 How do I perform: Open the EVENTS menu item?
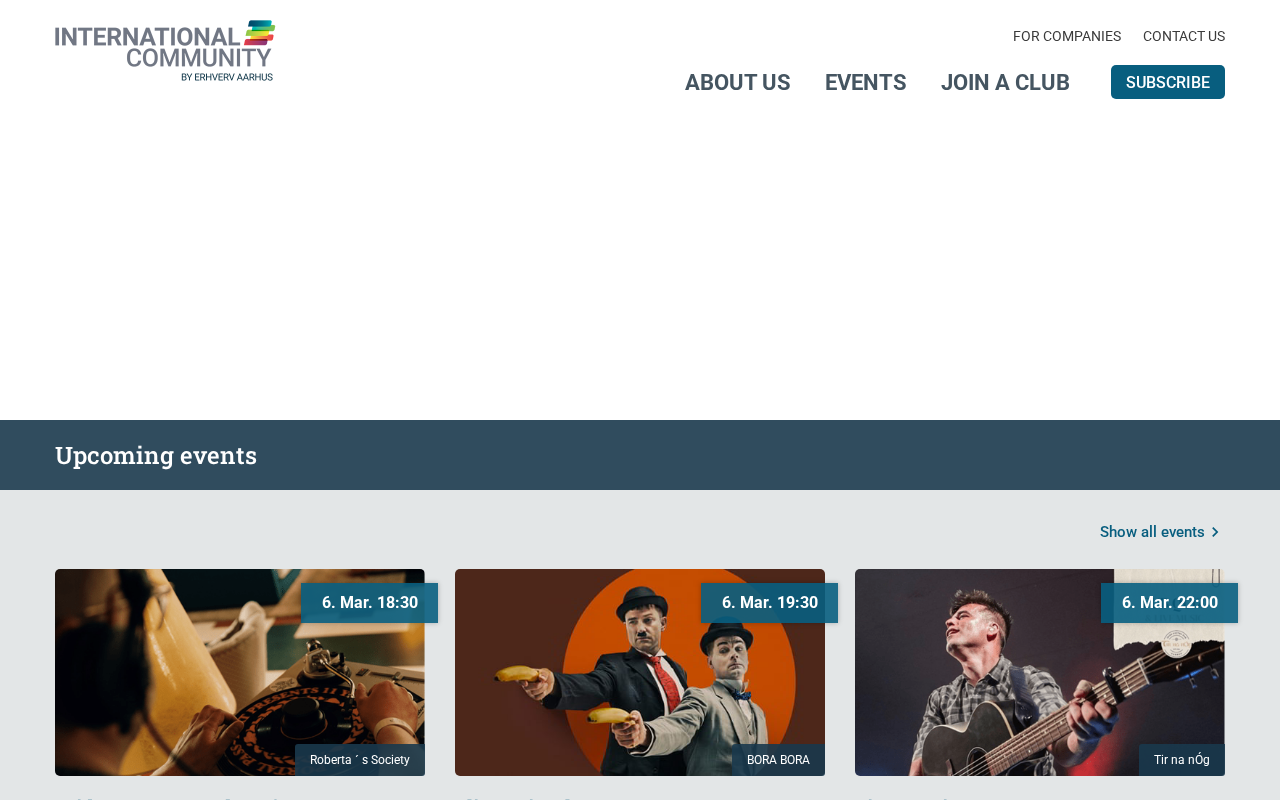pos(865,82)
